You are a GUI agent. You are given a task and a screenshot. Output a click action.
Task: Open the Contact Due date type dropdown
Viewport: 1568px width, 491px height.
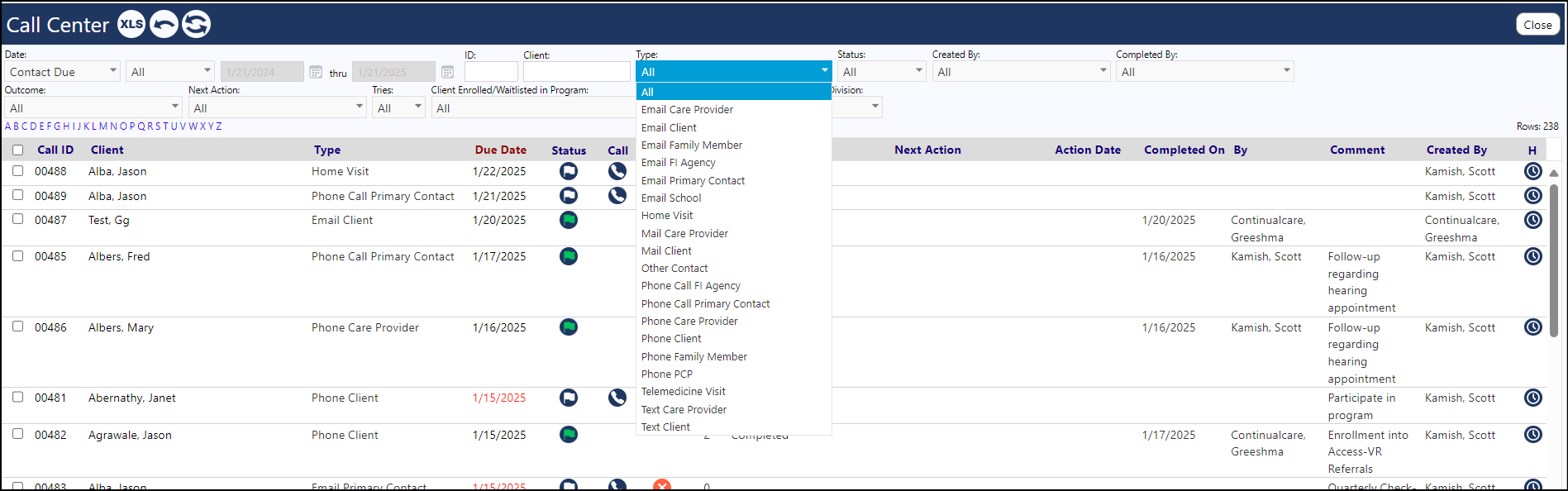click(63, 72)
